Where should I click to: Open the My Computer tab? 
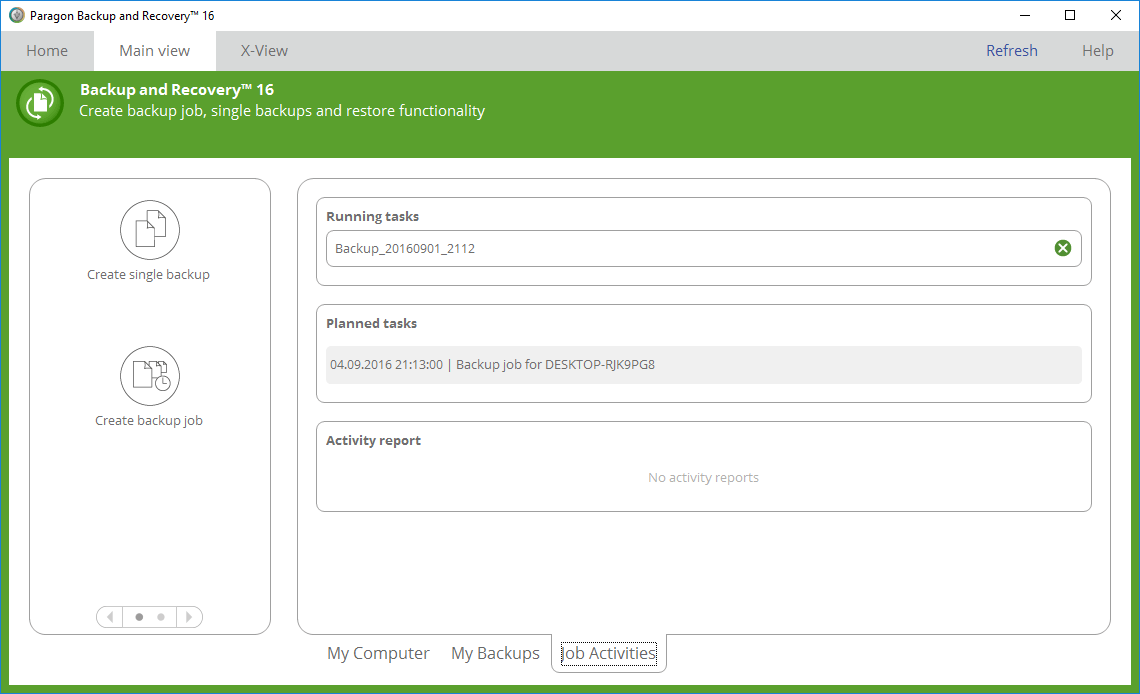click(x=378, y=653)
